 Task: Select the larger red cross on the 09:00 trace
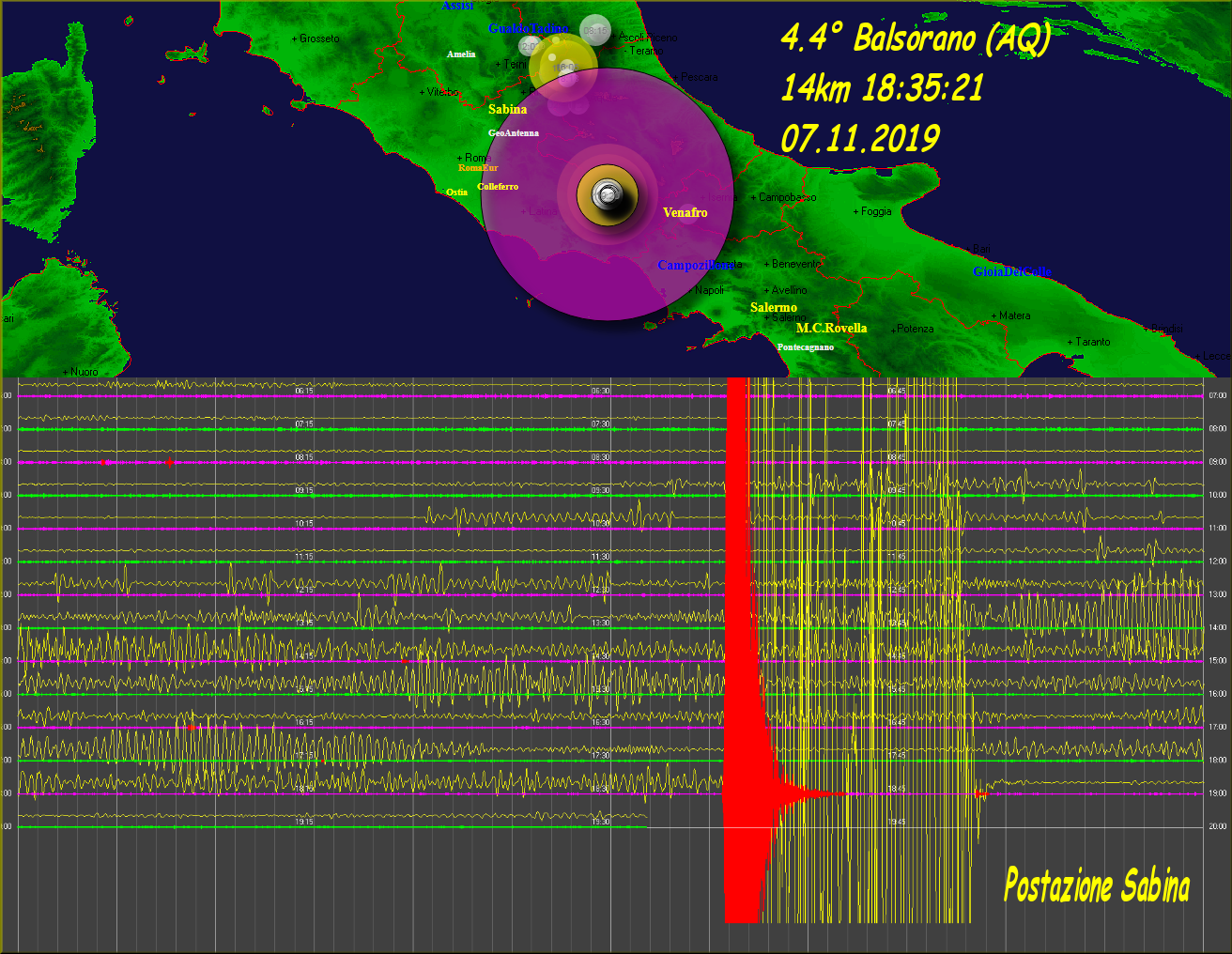pyautogui.click(x=169, y=462)
